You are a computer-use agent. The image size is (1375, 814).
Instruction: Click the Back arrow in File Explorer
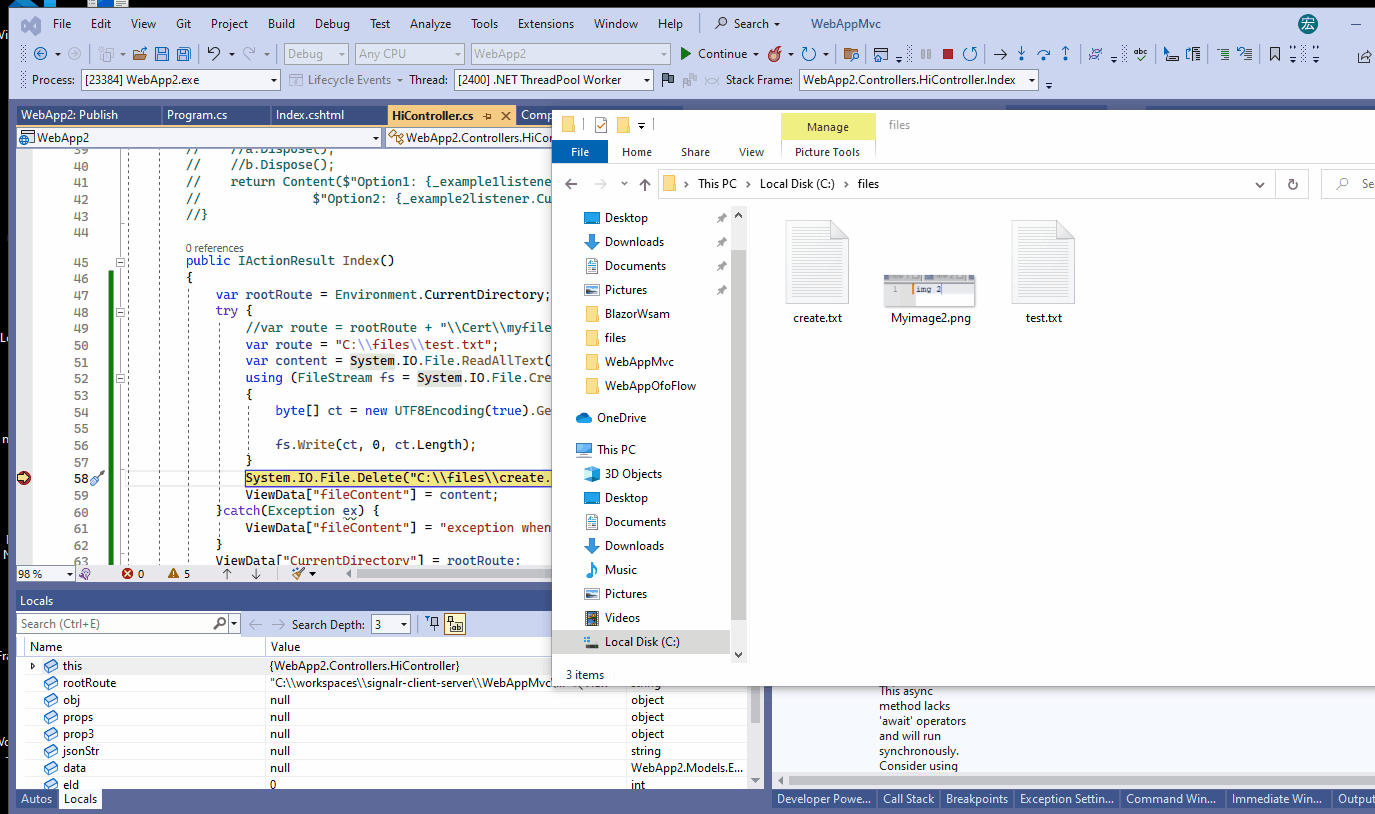[571, 184]
